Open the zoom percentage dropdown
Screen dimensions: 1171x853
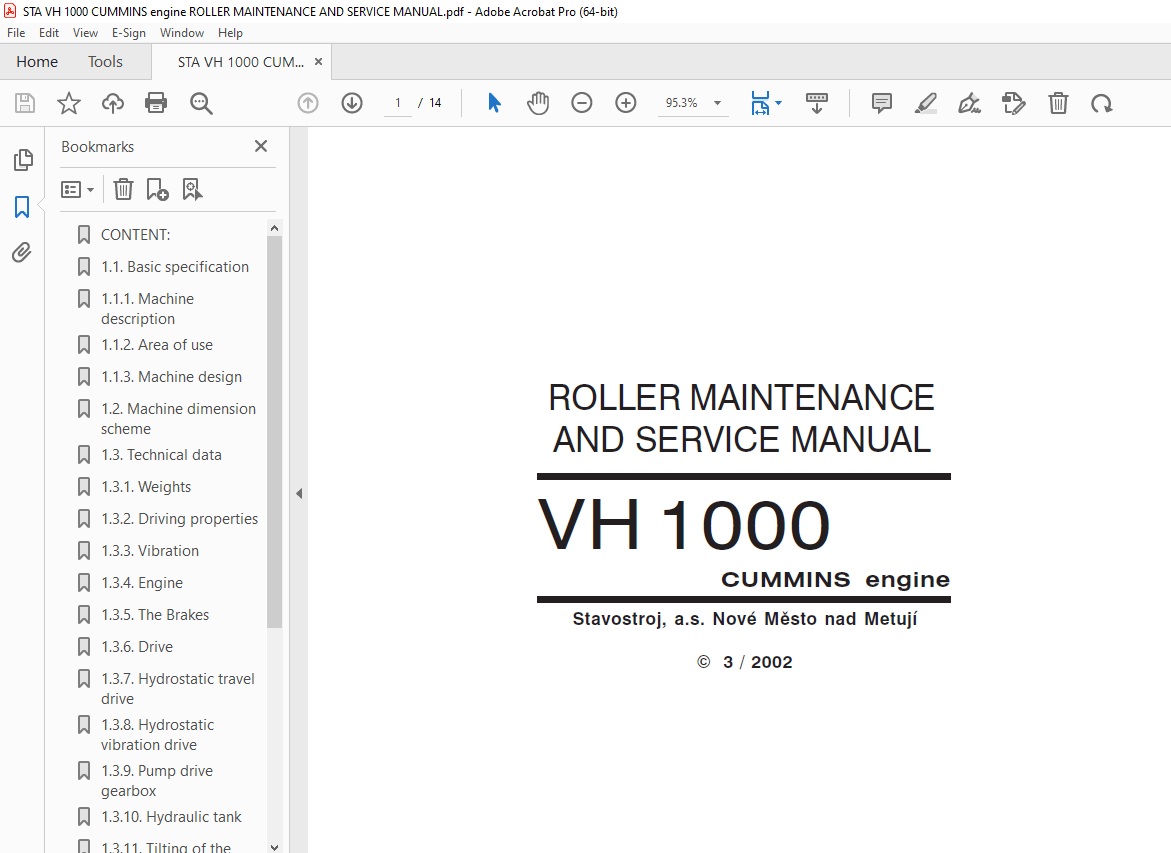716,102
